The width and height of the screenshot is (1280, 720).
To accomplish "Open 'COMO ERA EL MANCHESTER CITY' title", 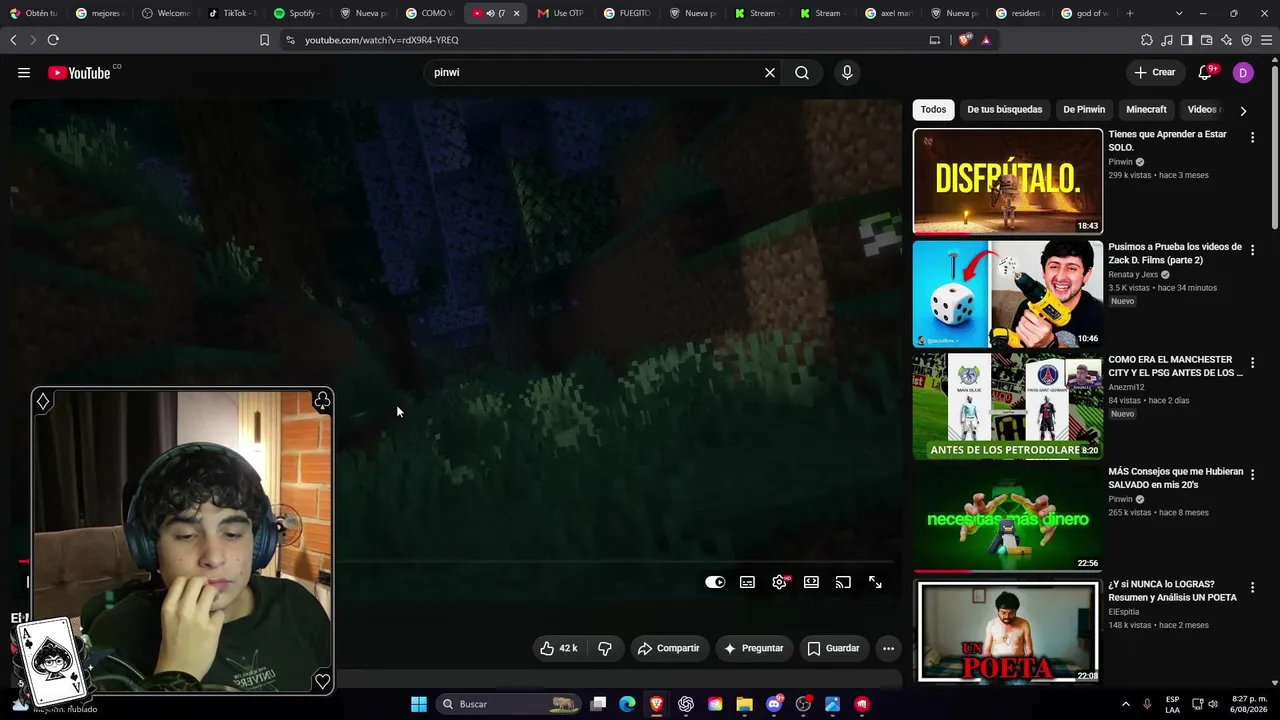I will (1175, 366).
